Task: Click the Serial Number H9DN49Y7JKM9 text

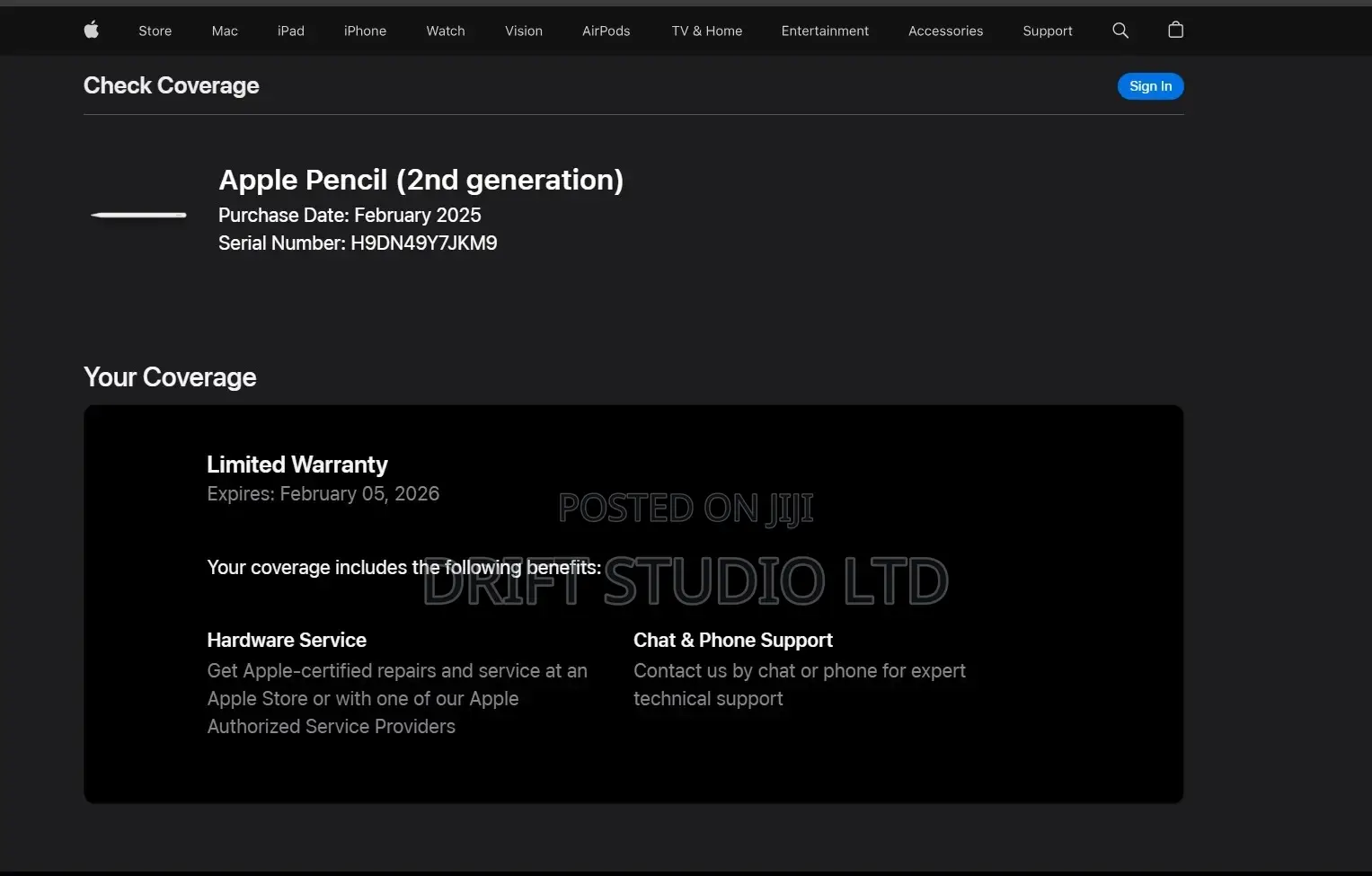Action: (x=358, y=243)
